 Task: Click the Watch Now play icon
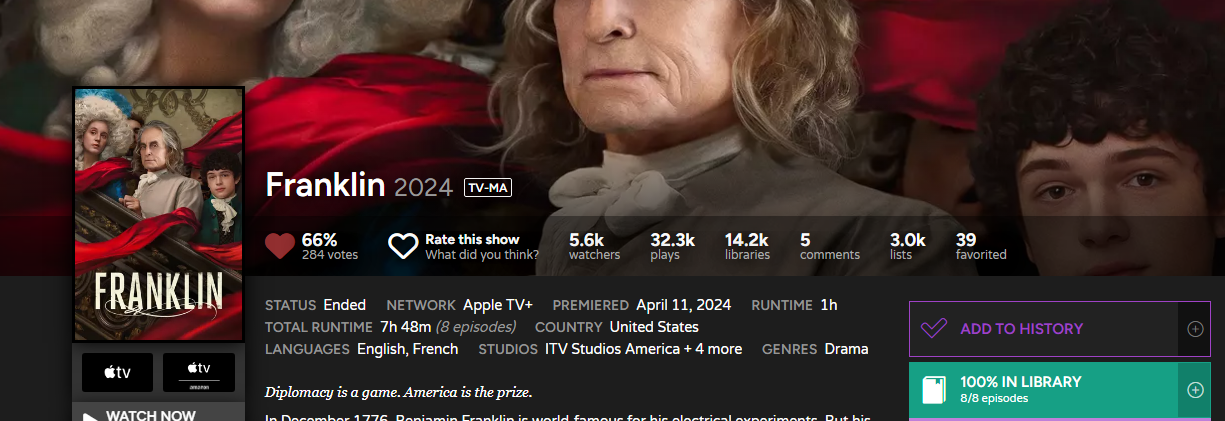[x=91, y=416]
